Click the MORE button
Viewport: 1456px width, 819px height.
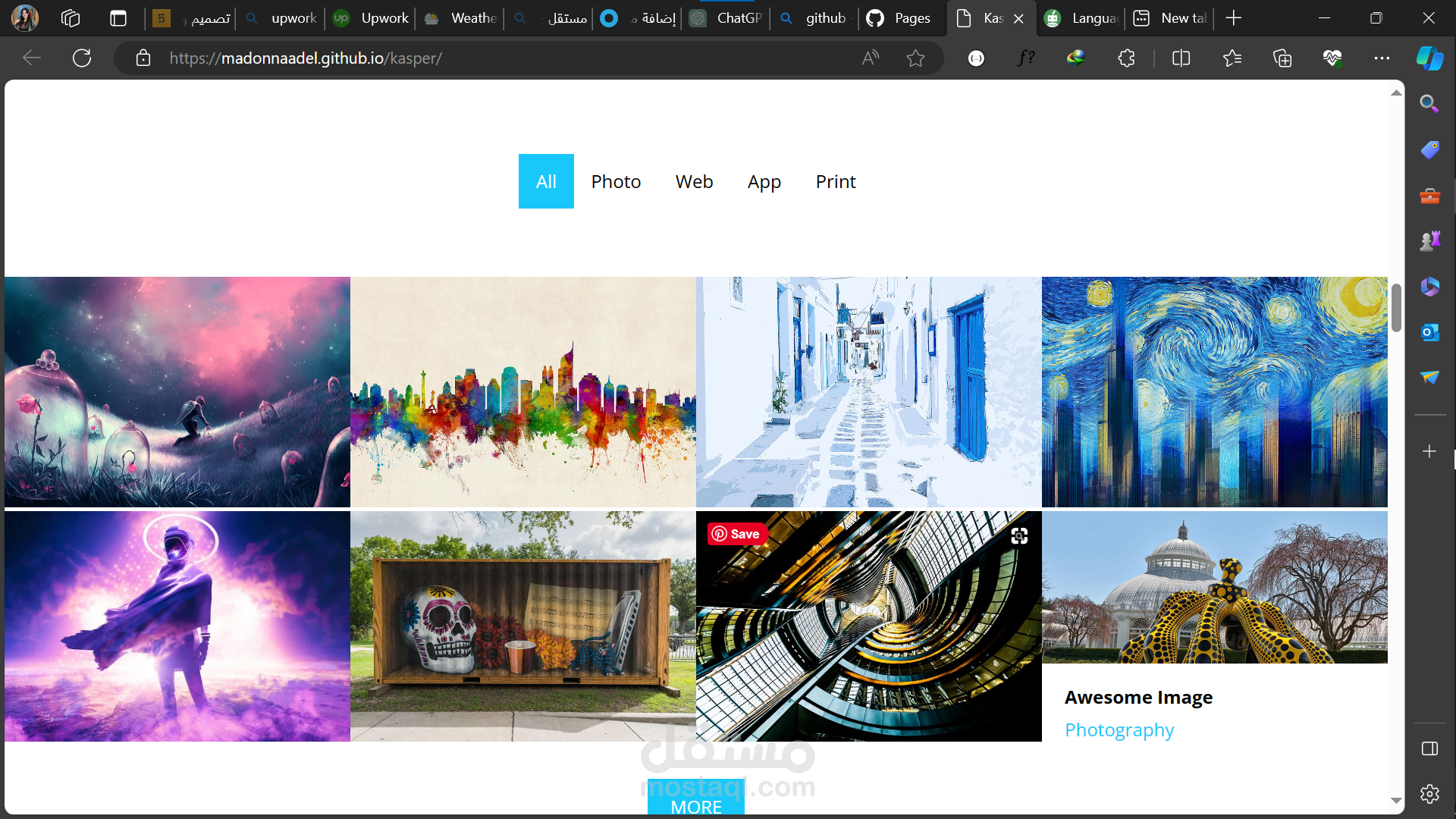click(x=695, y=805)
